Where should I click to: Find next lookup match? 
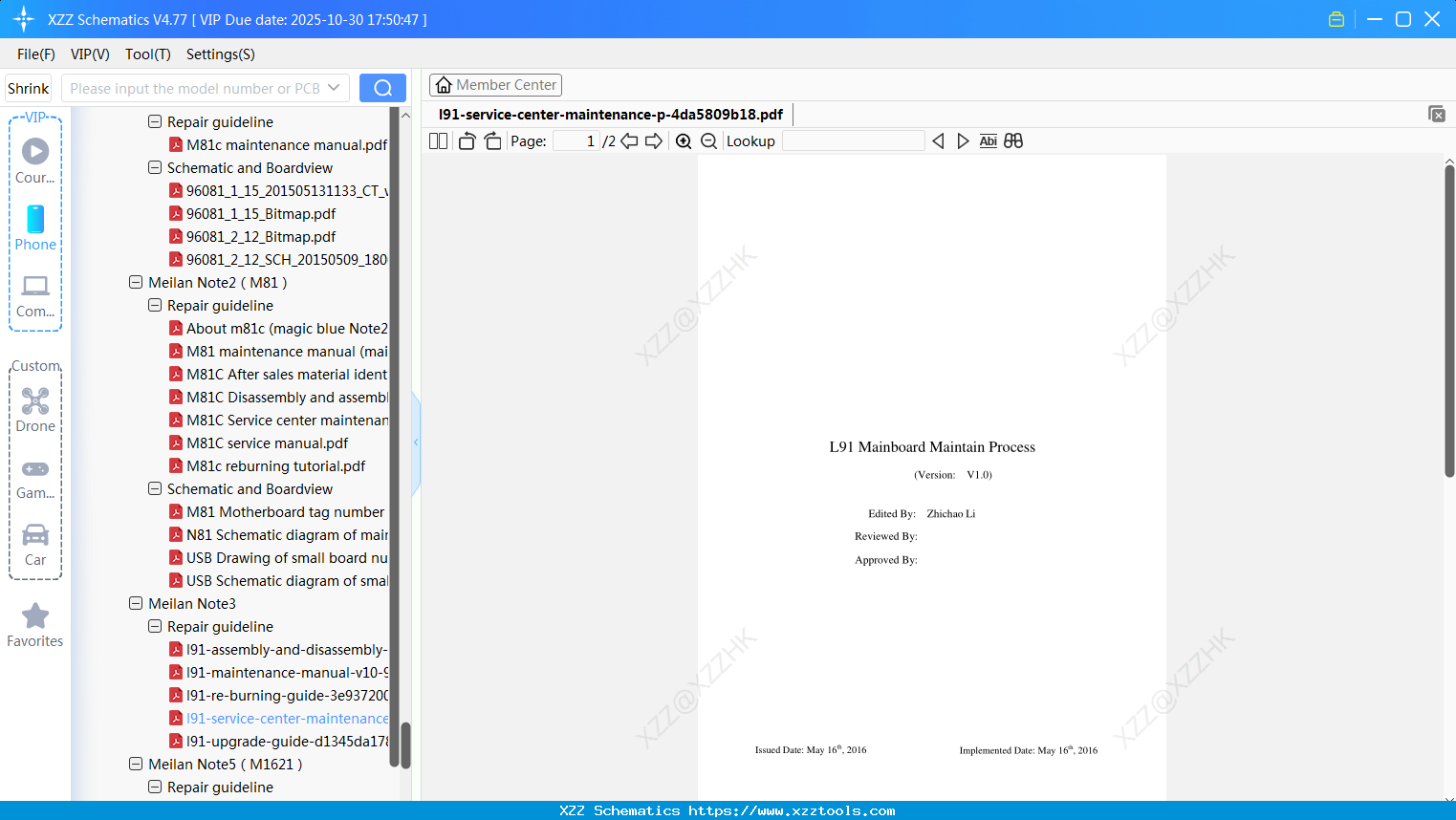point(963,141)
